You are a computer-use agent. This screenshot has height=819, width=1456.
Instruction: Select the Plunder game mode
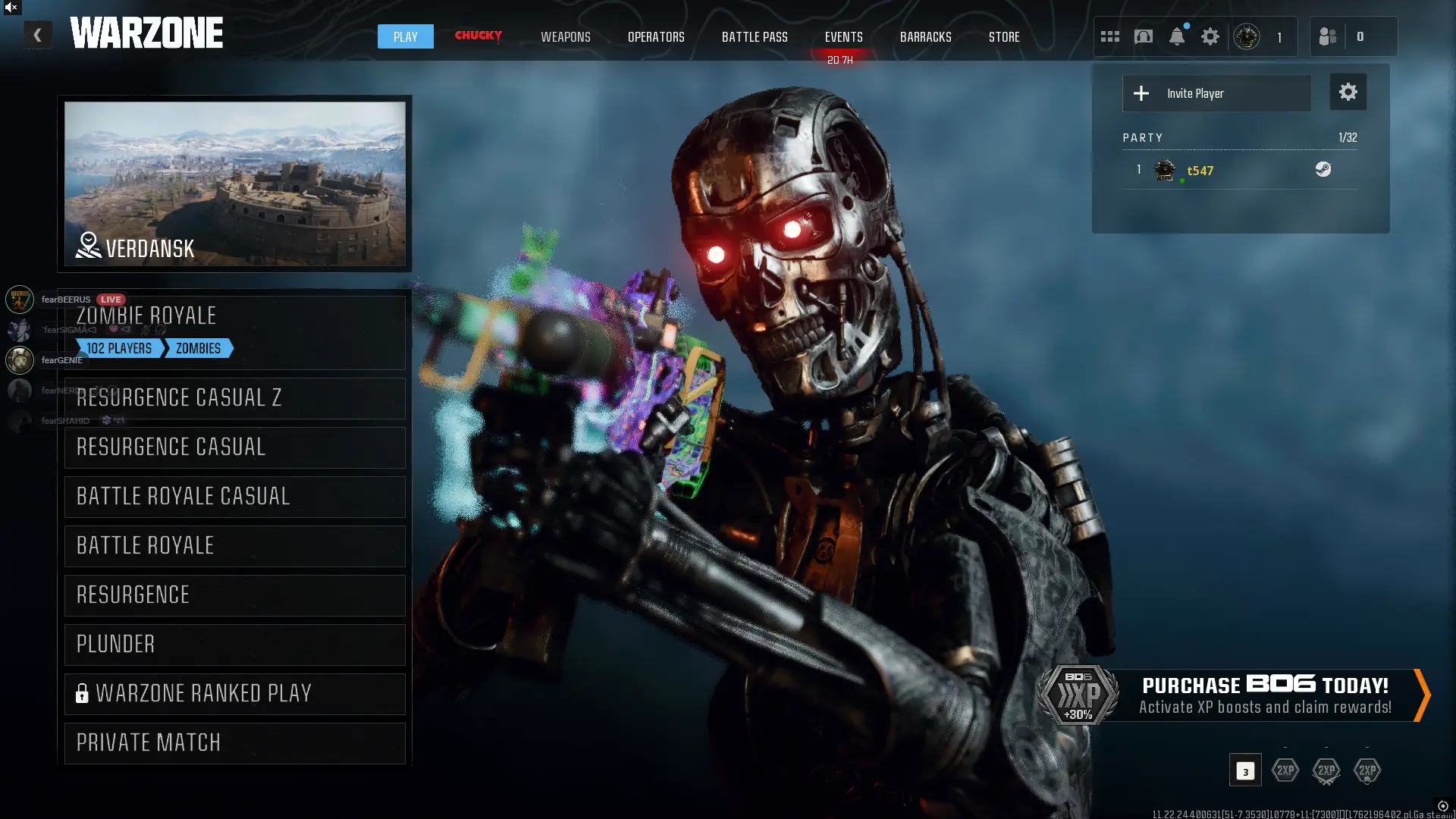click(235, 645)
